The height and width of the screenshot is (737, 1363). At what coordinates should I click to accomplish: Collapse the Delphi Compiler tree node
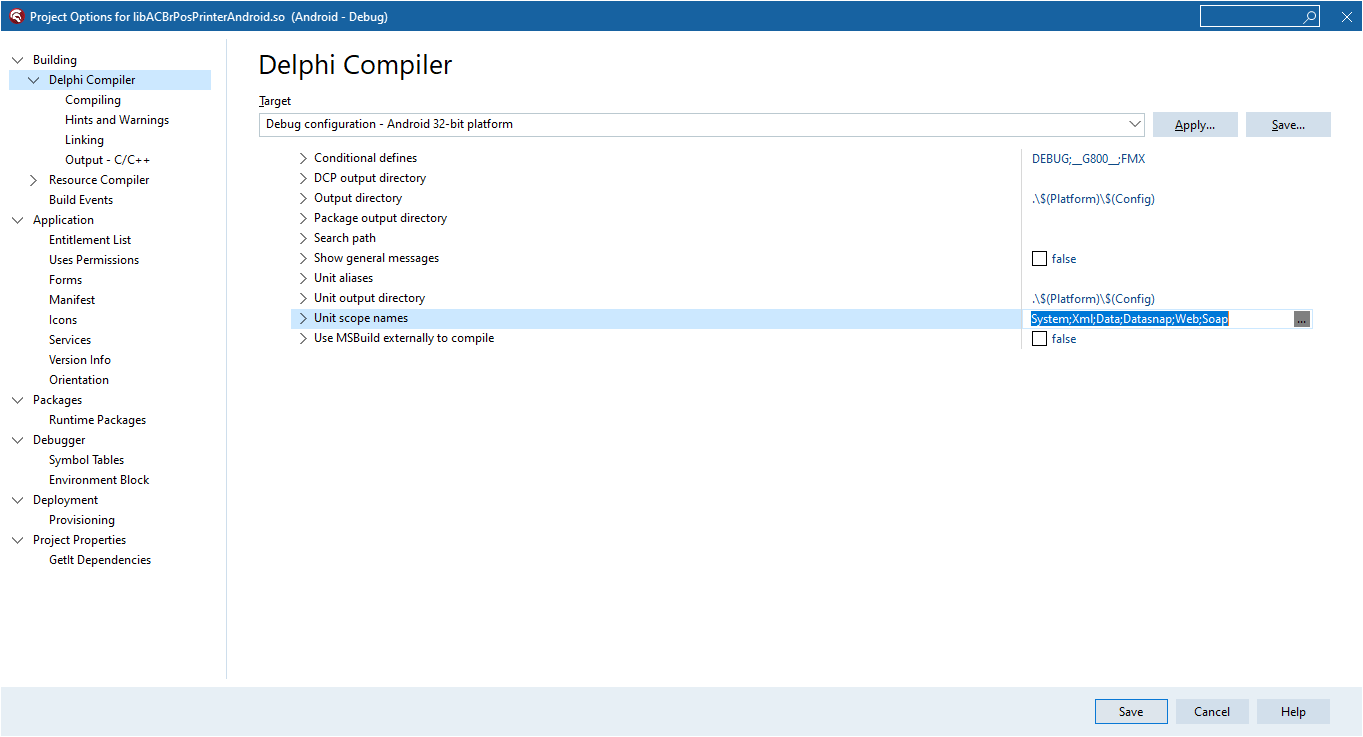34,80
